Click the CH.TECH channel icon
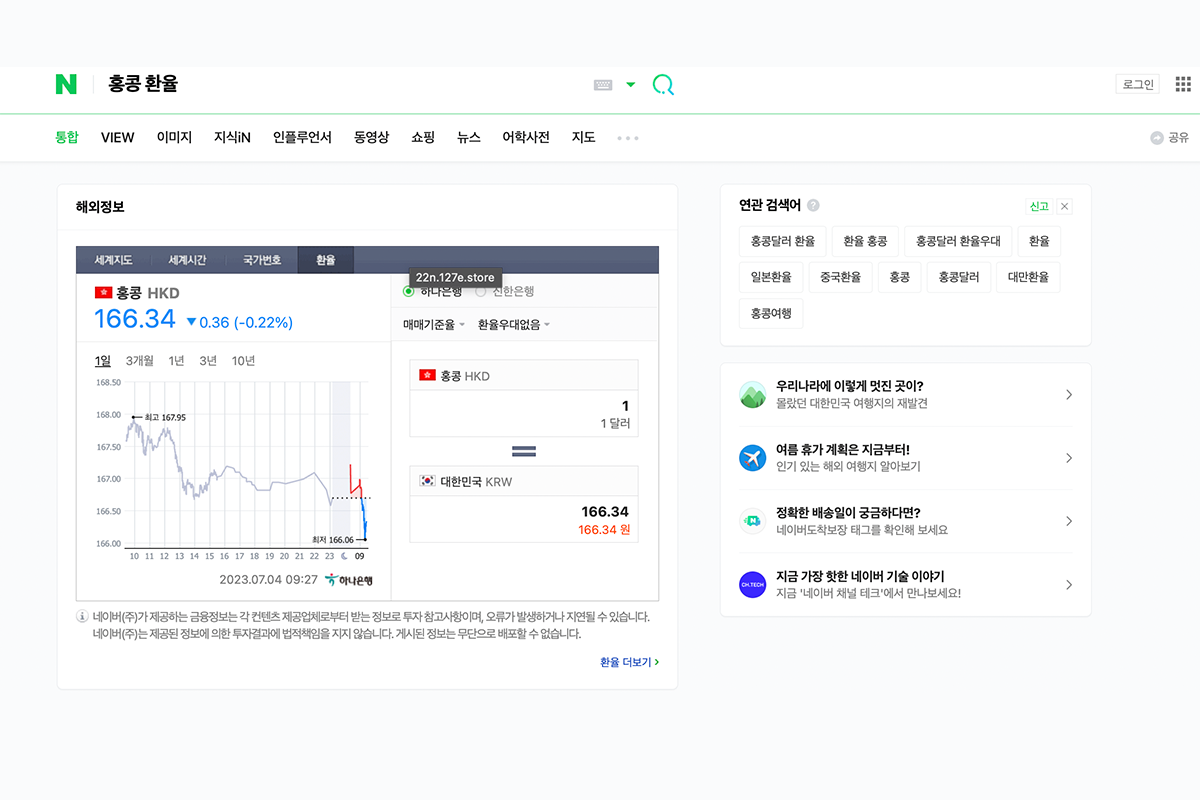 pos(752,585)
